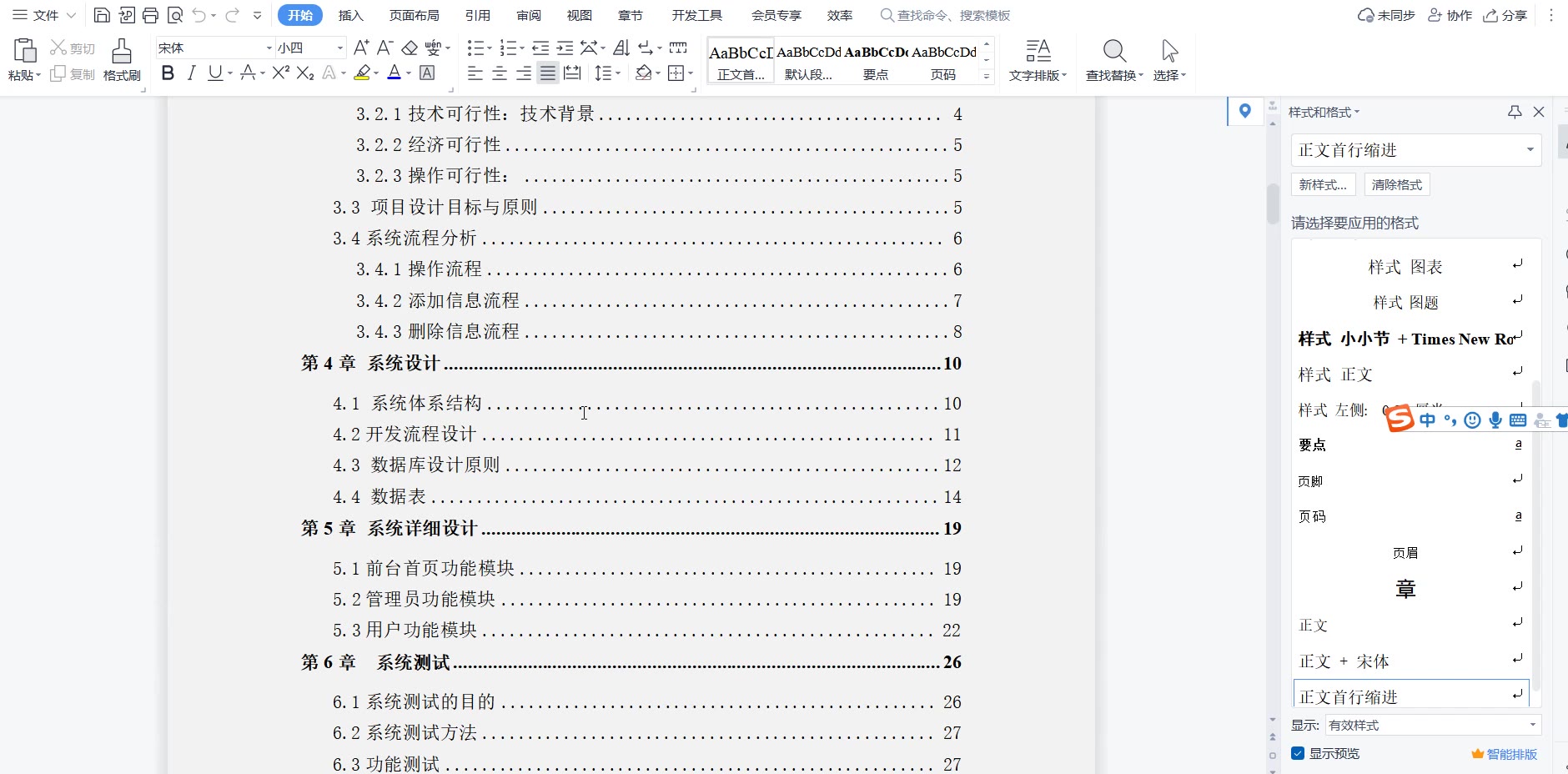Apply superscript formatting

pos(281,73)
